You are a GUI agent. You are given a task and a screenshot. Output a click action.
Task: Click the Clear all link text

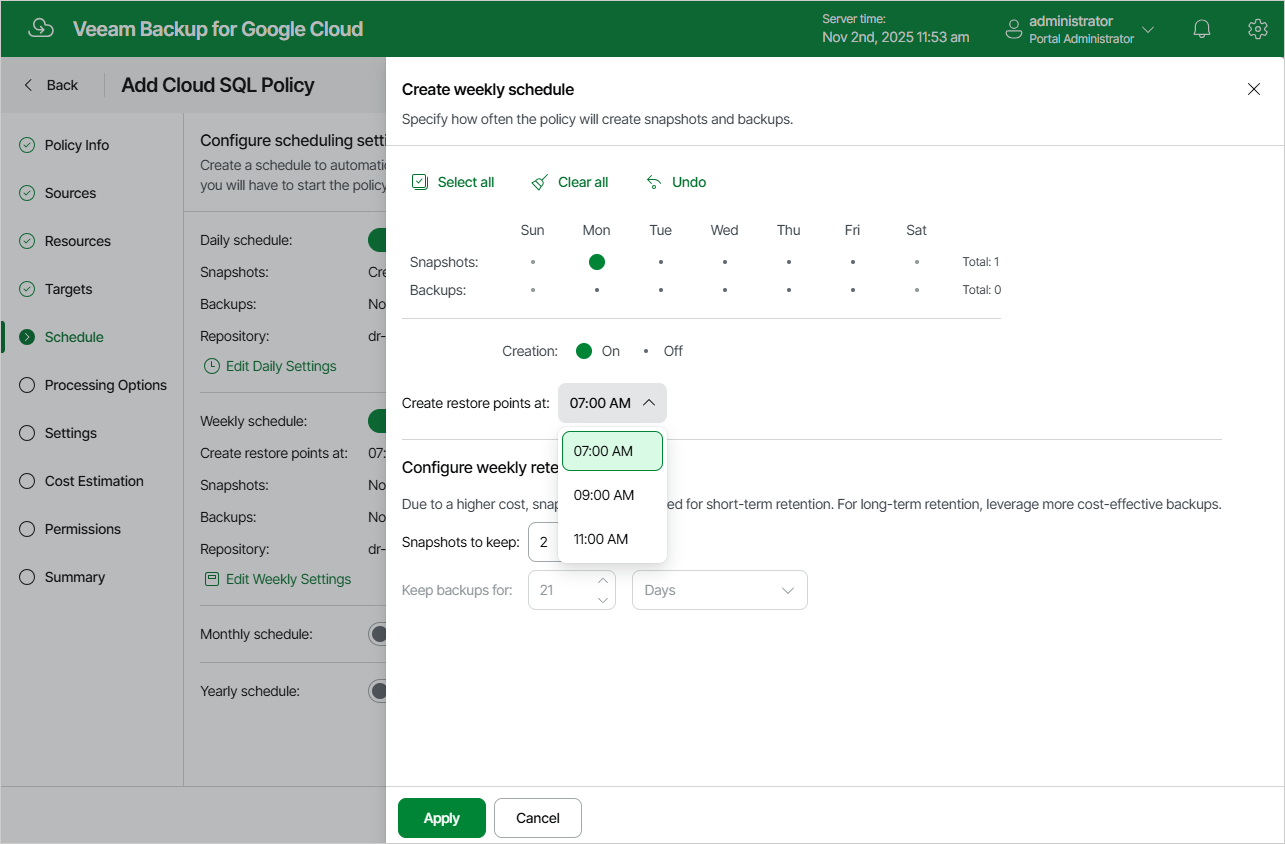[583, 182]
